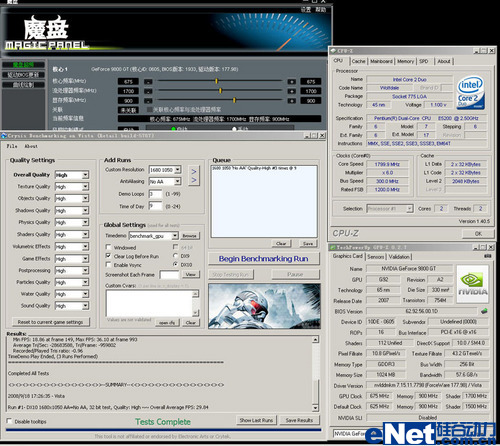Click Custom Cvars text area

149,303
